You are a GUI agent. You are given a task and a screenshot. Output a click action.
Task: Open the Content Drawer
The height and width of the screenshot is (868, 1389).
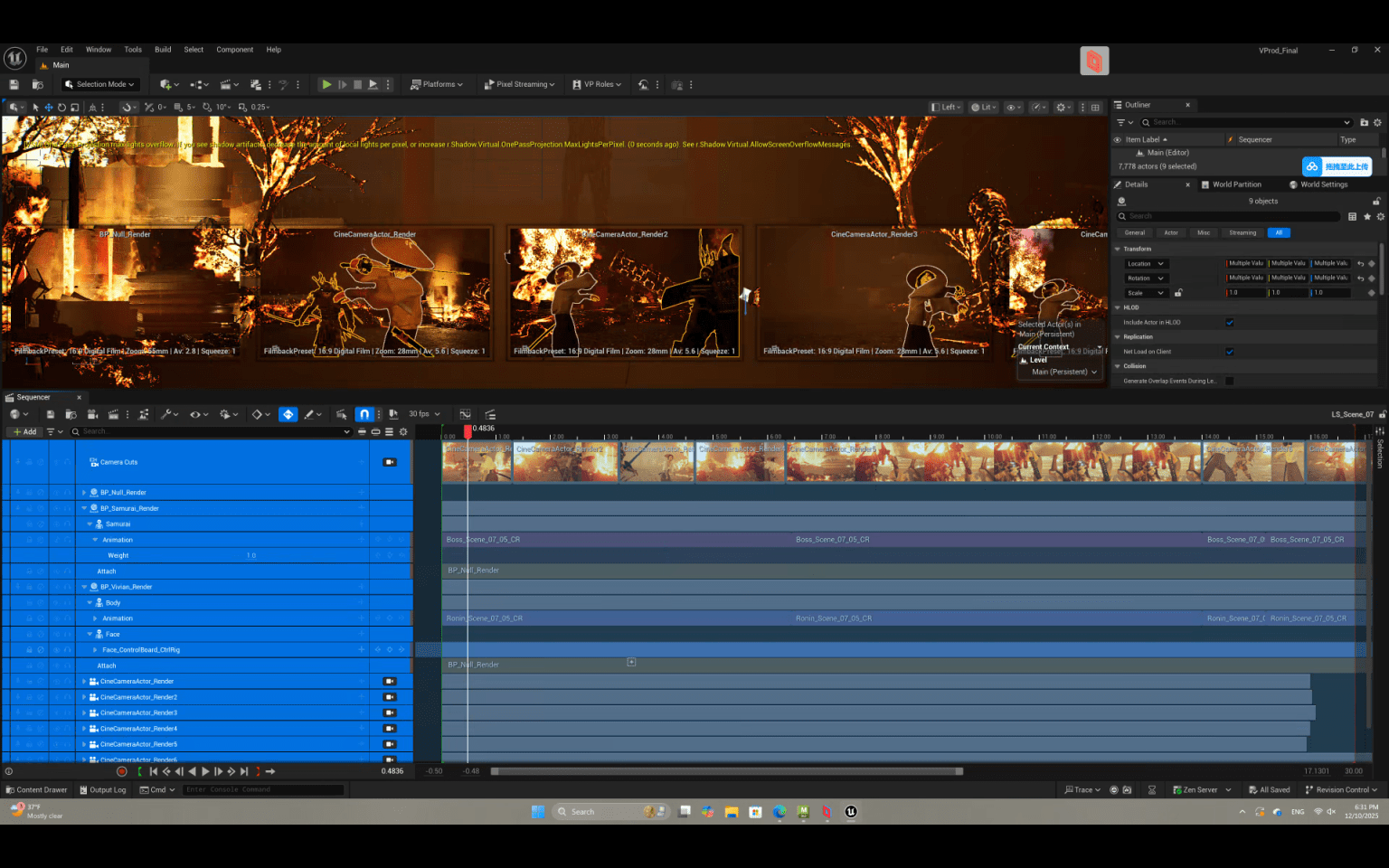[x=36, y=789]
